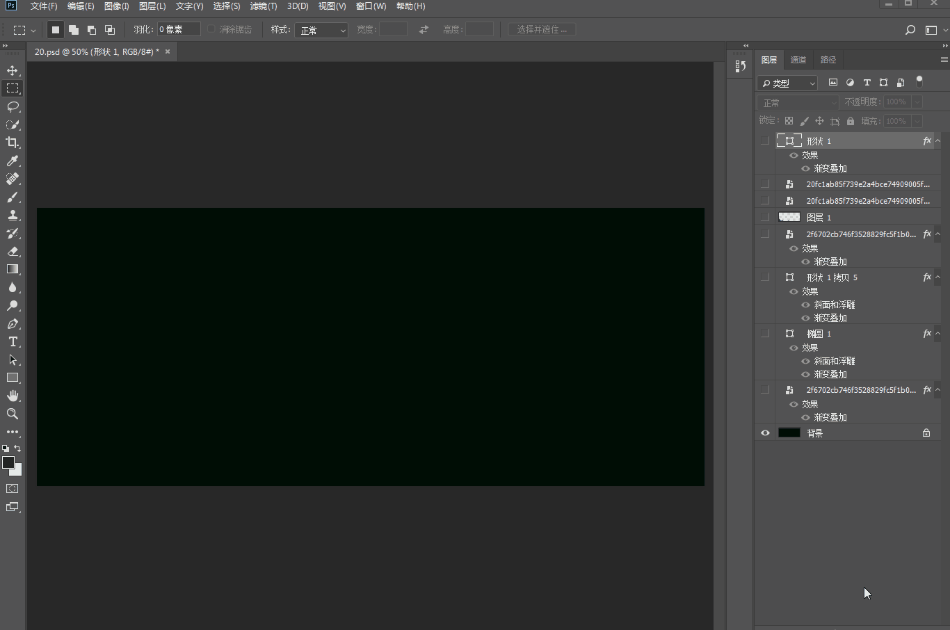This screenshot has height=630, width=950.
Task: Select the Clone Stamp tool
Action: click(x=13, y=215)
